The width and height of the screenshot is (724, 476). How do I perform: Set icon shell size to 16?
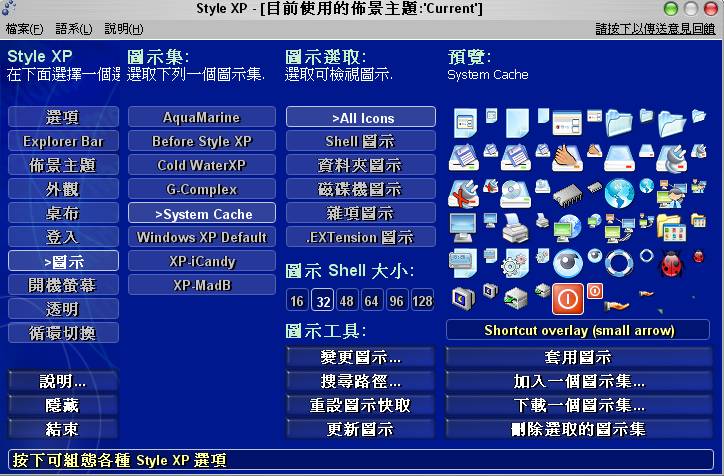coord(297,301)
